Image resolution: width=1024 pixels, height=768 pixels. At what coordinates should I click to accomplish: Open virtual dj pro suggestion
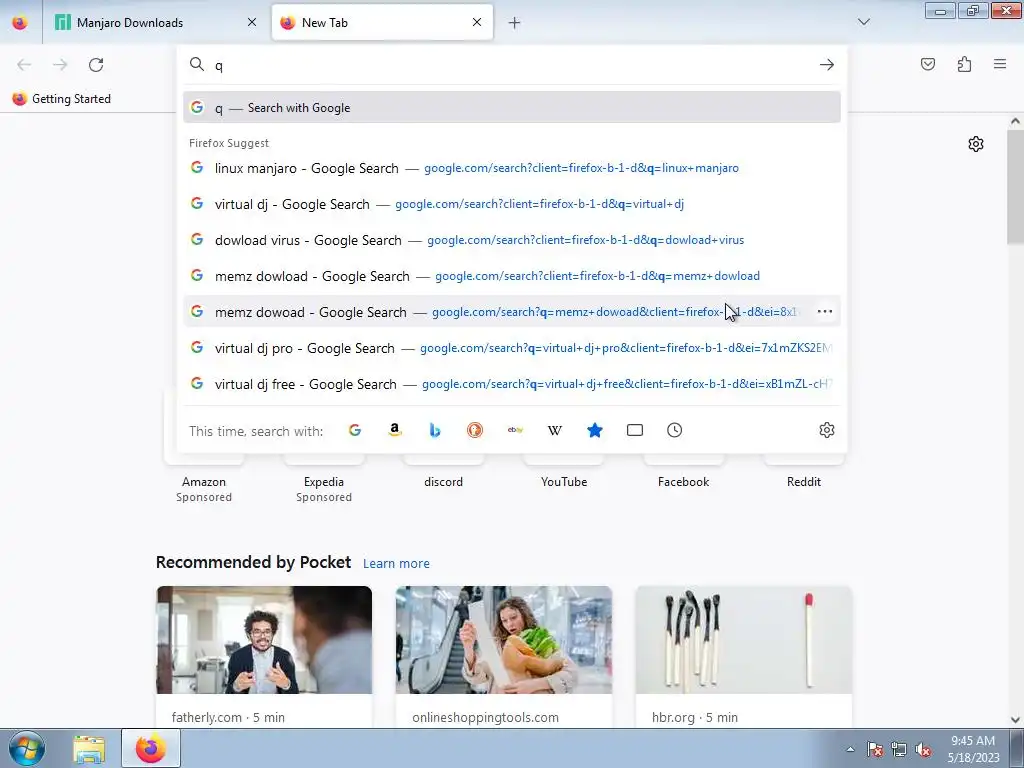(x=512, y=347)
